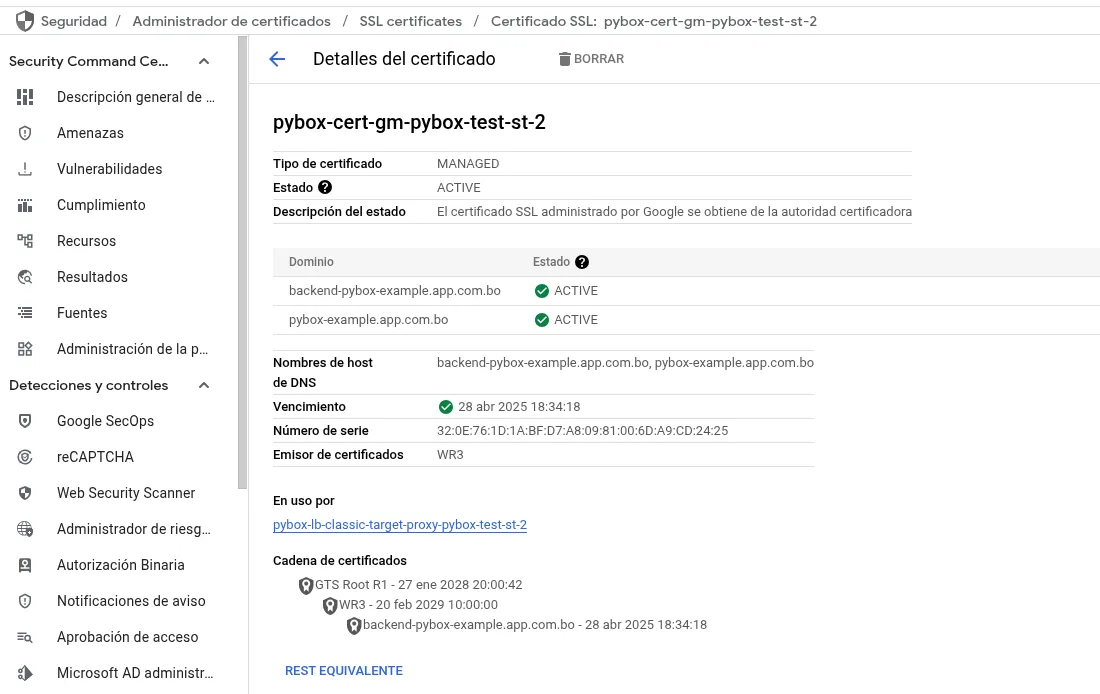Click the reCAPTCHA icon in sidebar
This screenshot has width=1100, height=694.
pos(25,457)
